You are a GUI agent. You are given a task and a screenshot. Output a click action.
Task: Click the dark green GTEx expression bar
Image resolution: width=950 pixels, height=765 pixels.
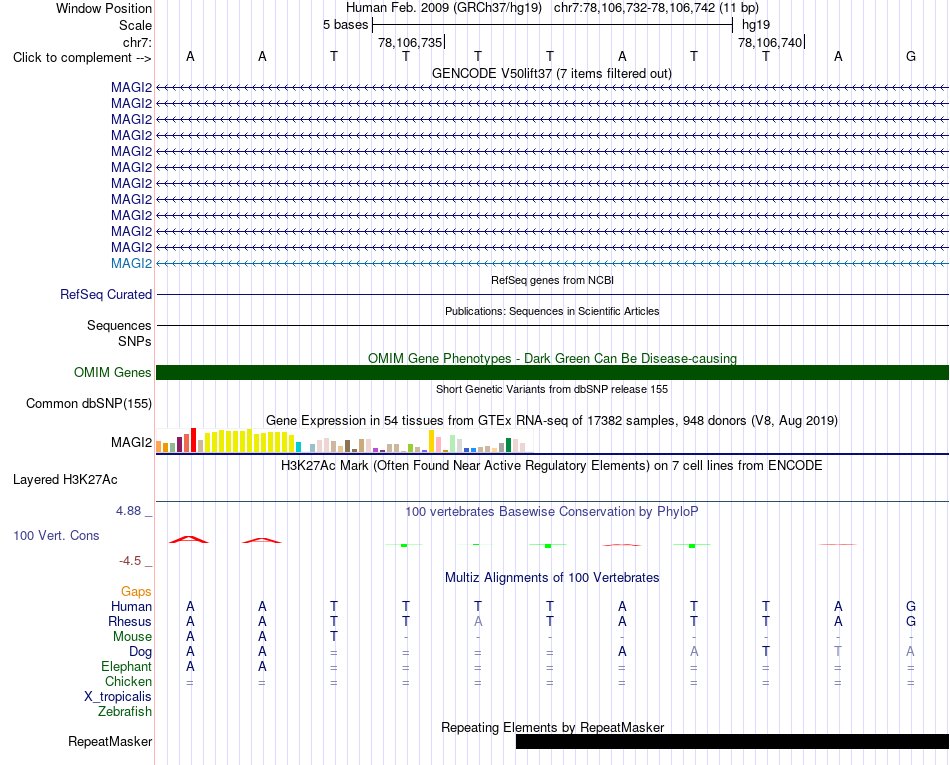508,445
